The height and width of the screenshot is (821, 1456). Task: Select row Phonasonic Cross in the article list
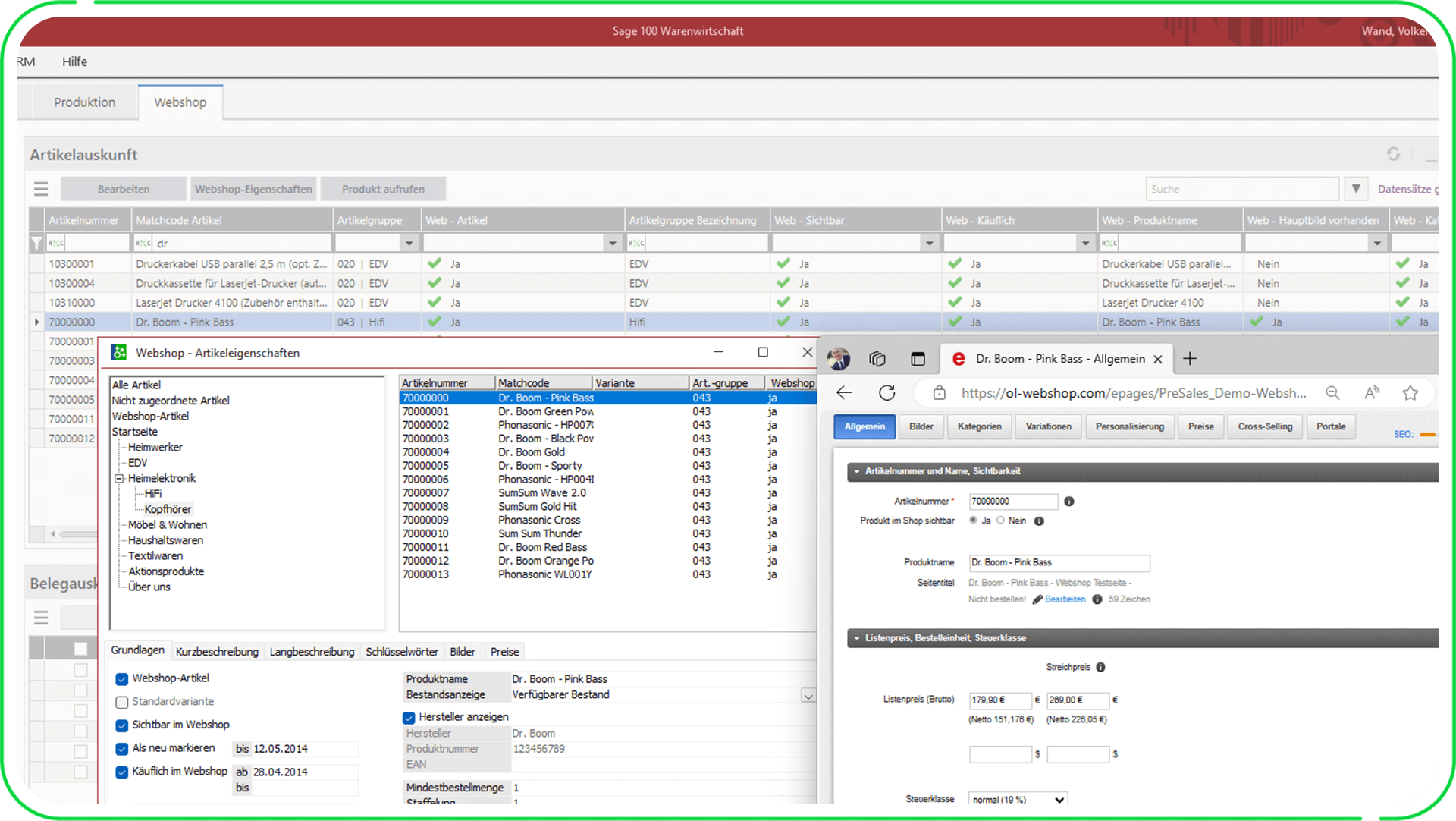(x=607, y=521)
